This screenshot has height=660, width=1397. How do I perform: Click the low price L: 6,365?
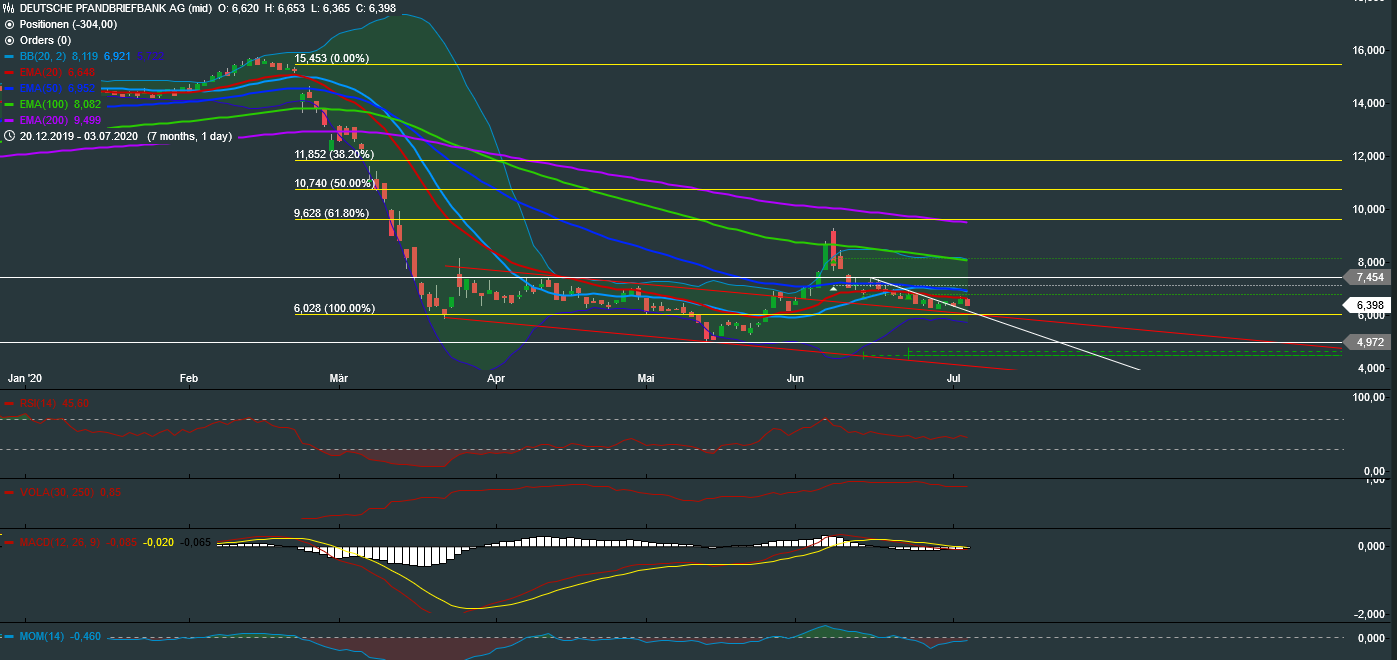click(328, 8)
